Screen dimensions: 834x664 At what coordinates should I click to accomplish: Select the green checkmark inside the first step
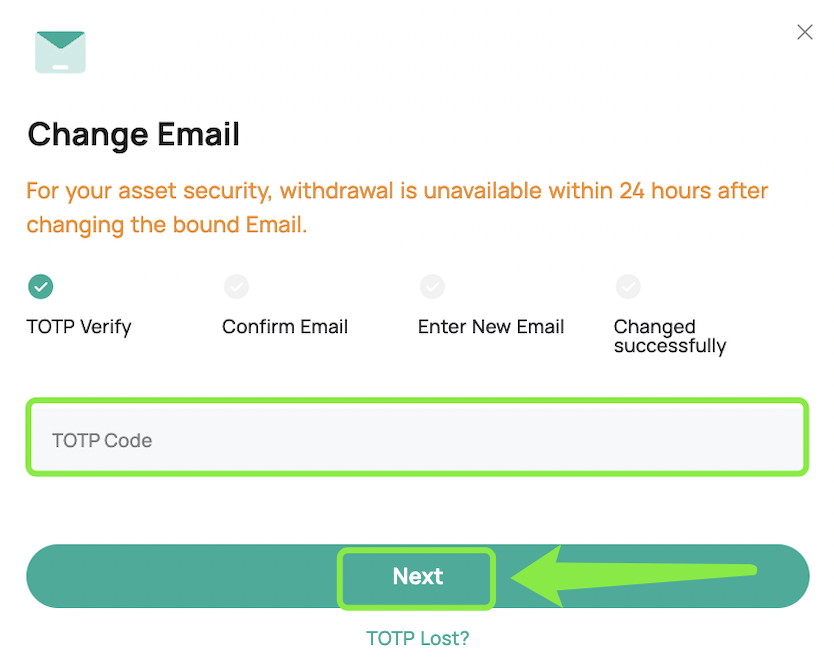point(40,286)
